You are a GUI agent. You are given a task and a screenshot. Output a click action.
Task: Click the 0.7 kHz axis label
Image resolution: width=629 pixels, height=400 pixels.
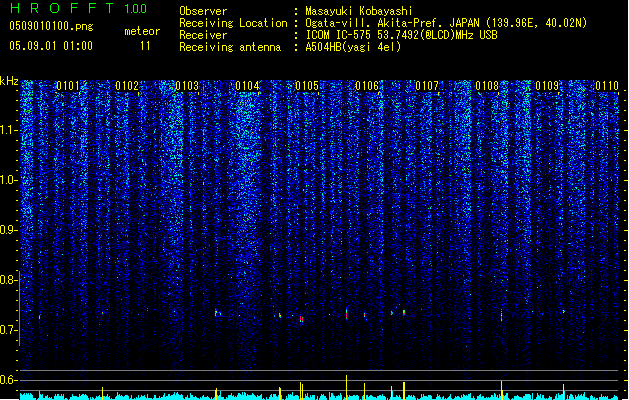coord(8,330)
